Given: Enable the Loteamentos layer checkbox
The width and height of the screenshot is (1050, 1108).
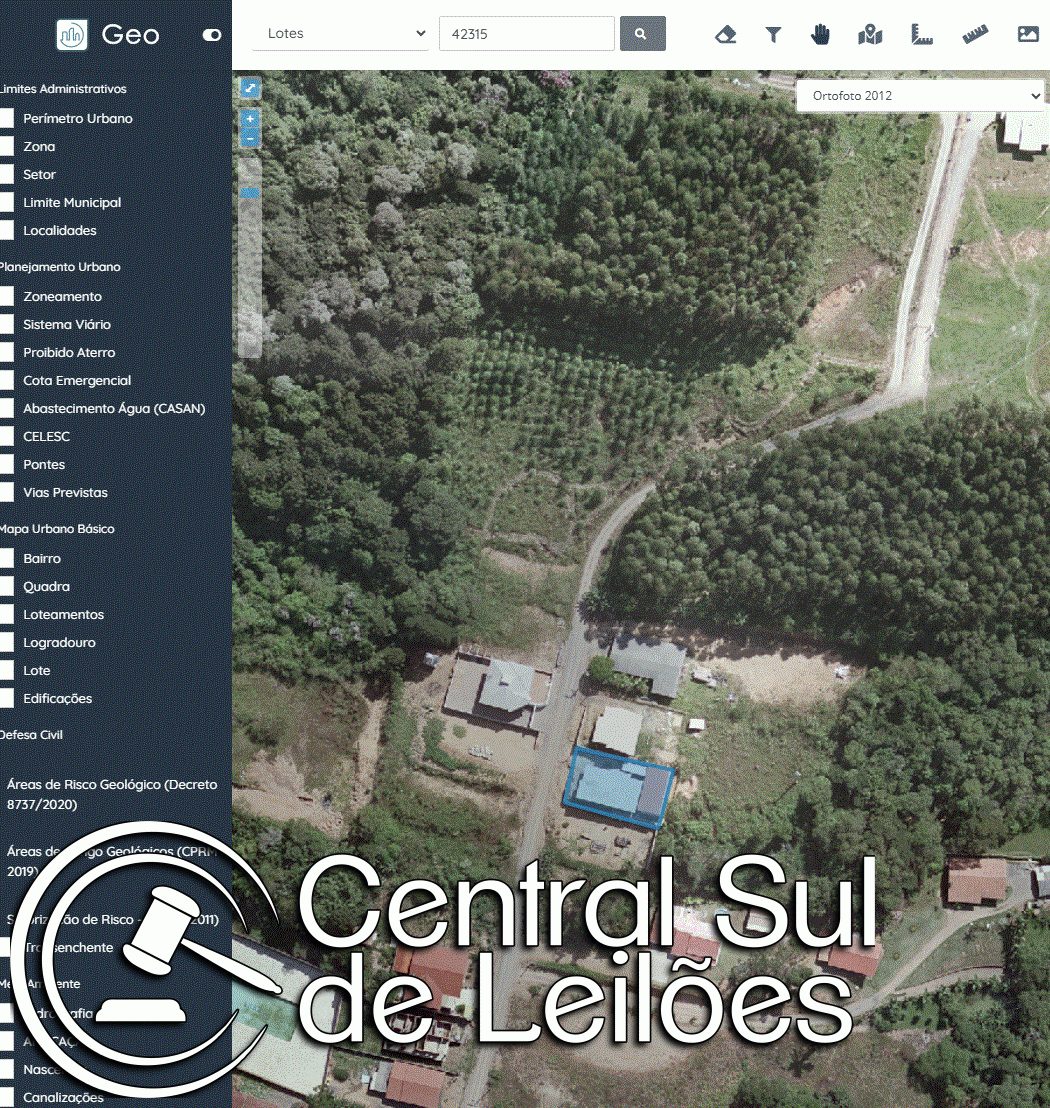Looking at the screenshot, I should (x=6, y=614).
